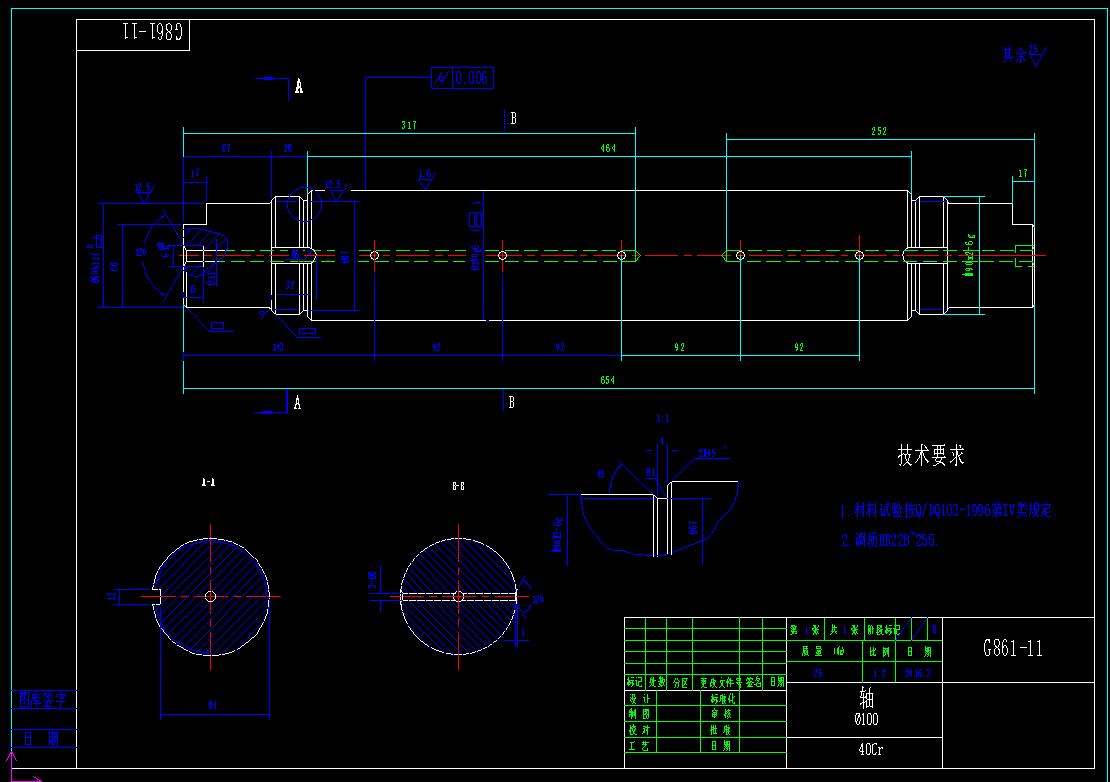Select note 1 about Q/DQ103-1996 material test
The height and width of the screenshot is (782, 1110).
point(948,510)
